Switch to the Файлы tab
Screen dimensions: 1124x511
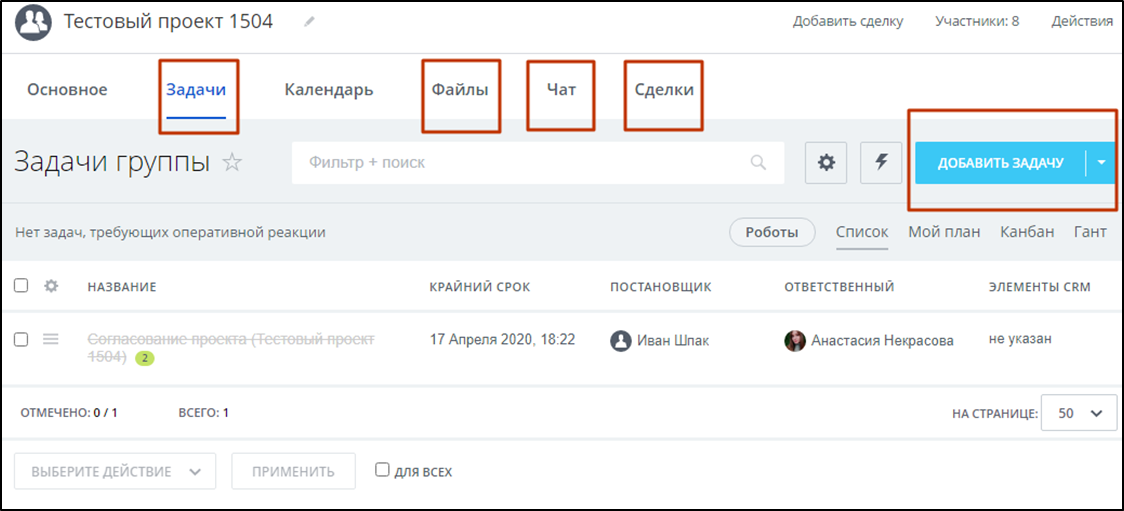coord(460,90)
